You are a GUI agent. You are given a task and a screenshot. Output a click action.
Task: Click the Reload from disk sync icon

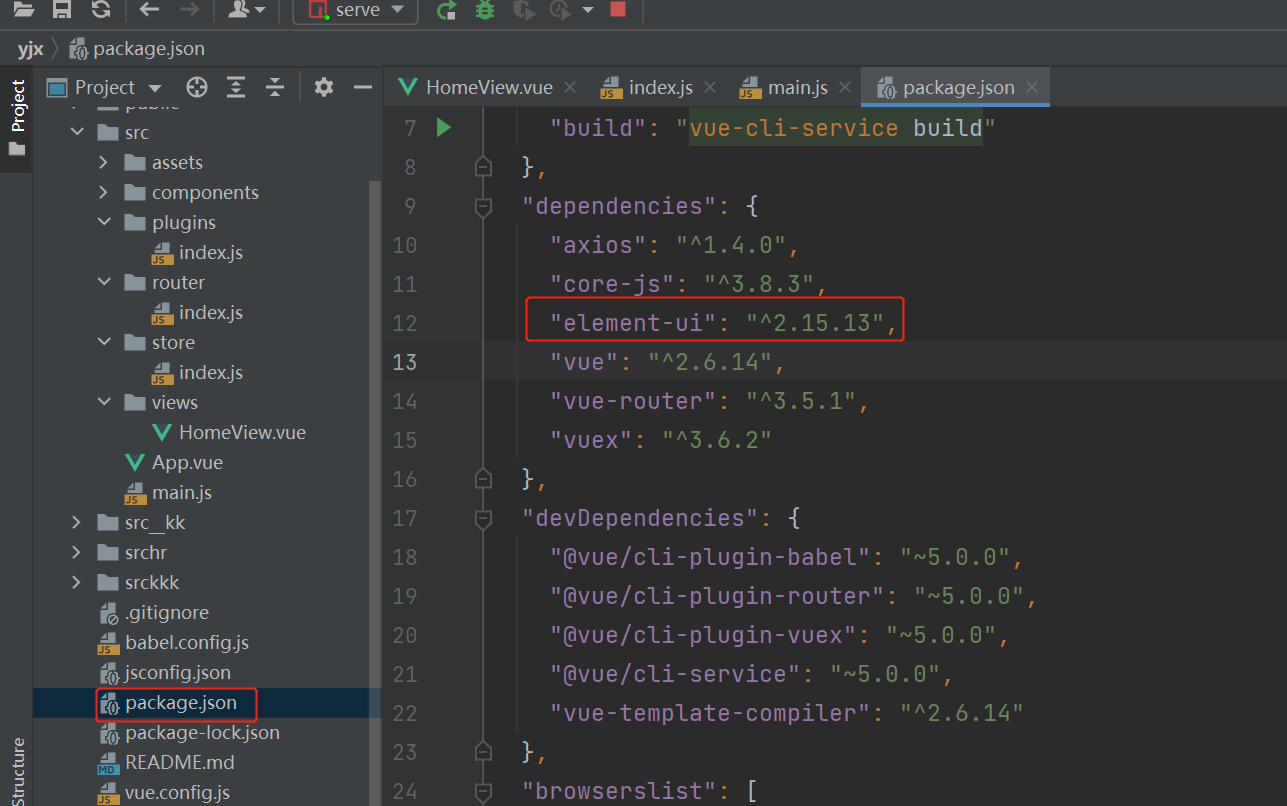[x=100, y=10]
